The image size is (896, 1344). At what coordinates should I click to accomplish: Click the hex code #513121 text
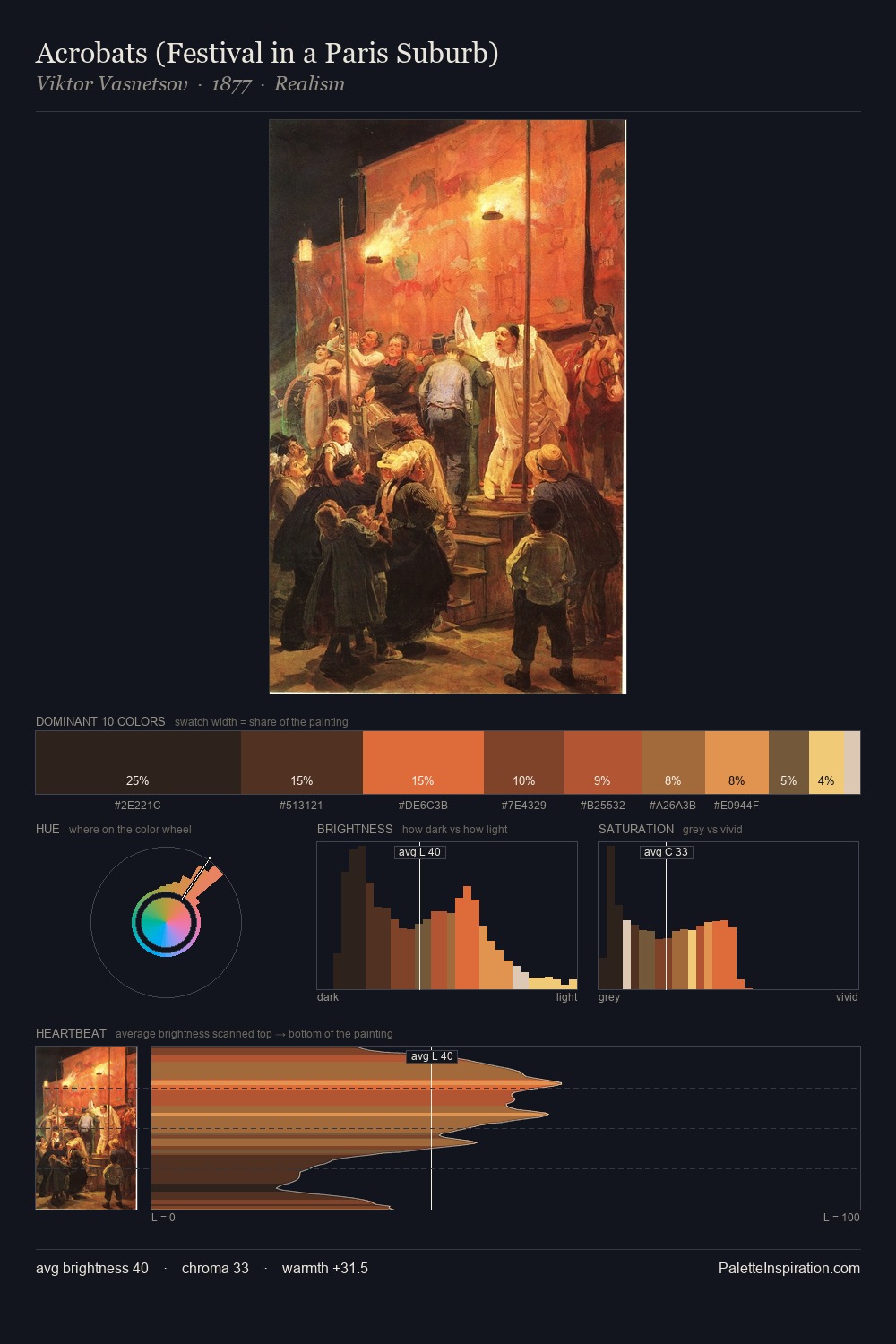302,806
